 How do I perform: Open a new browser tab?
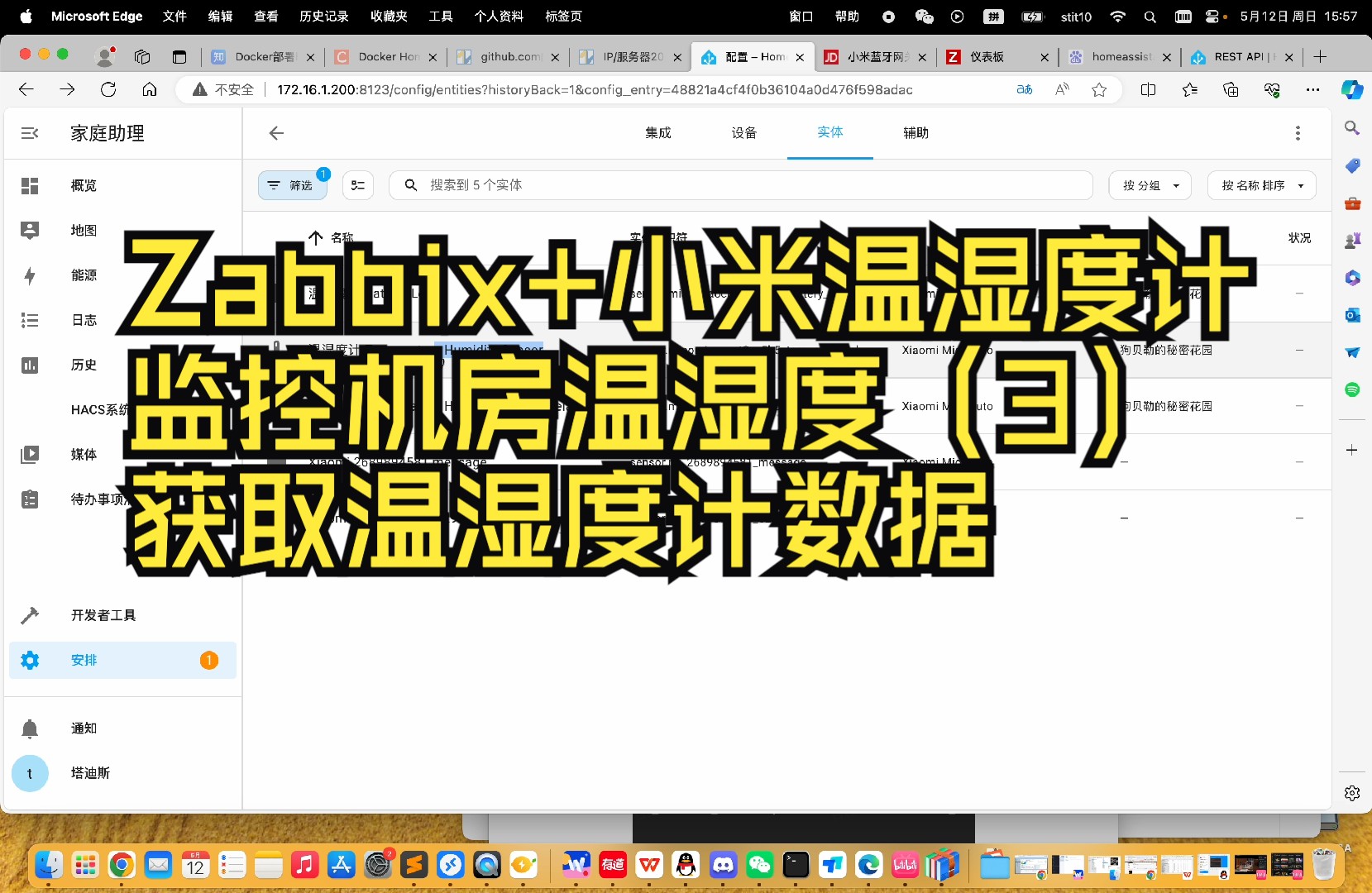tap(1320, 57)
